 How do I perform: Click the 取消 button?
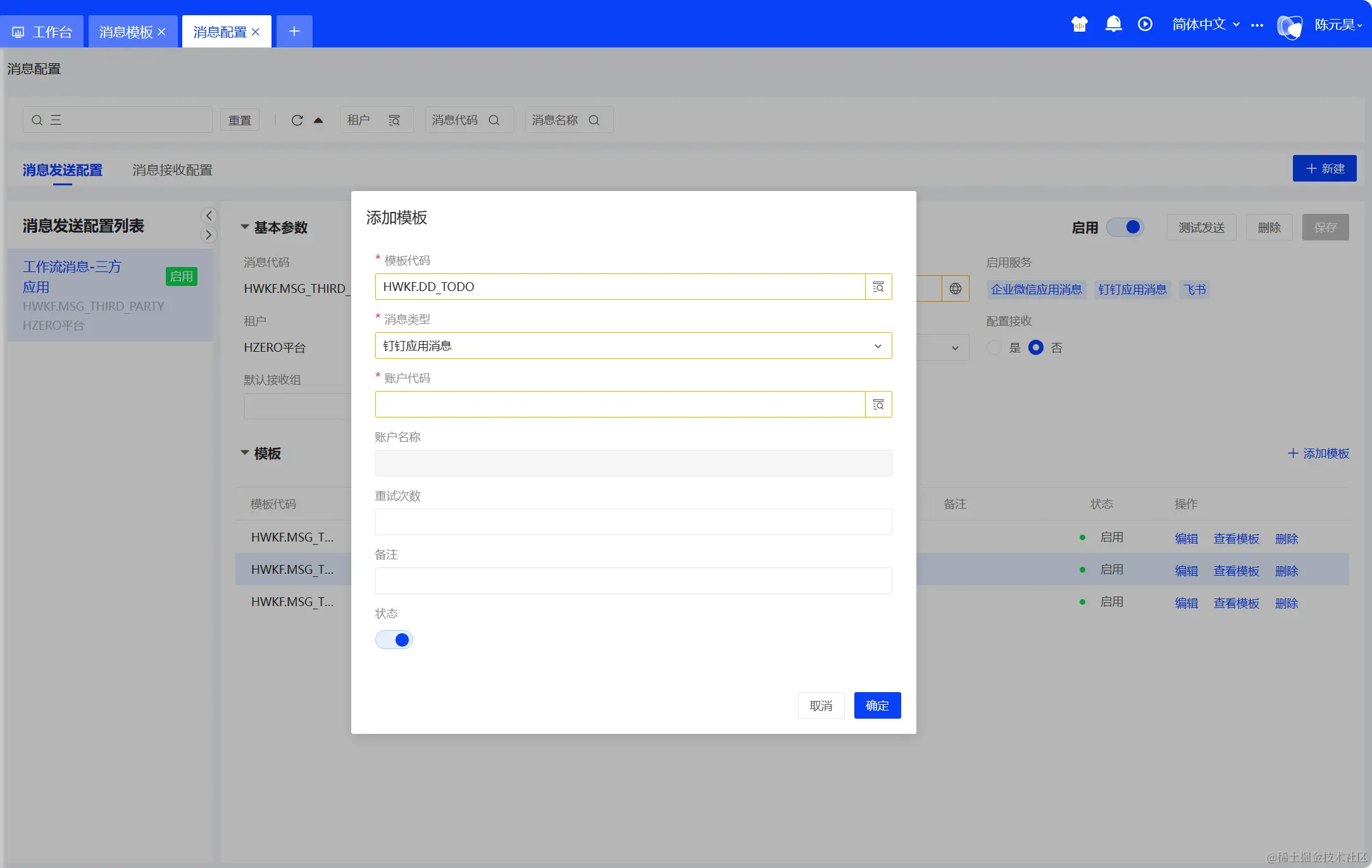tap(821, 706)
